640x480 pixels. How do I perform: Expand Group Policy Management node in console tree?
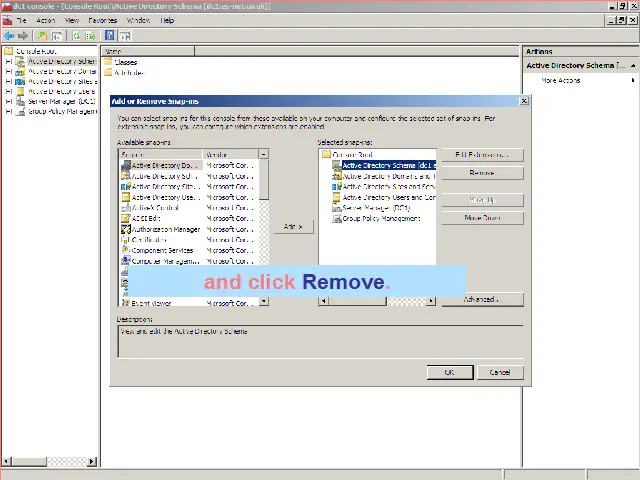[x=9, y=111]
